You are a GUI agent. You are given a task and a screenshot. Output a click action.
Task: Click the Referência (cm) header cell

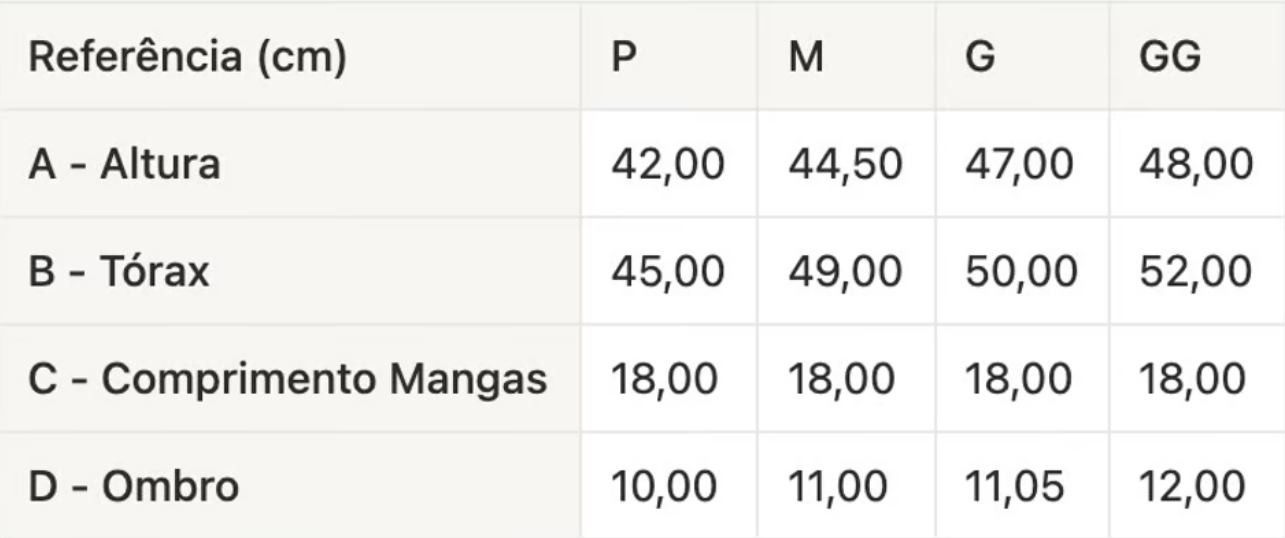187,59
